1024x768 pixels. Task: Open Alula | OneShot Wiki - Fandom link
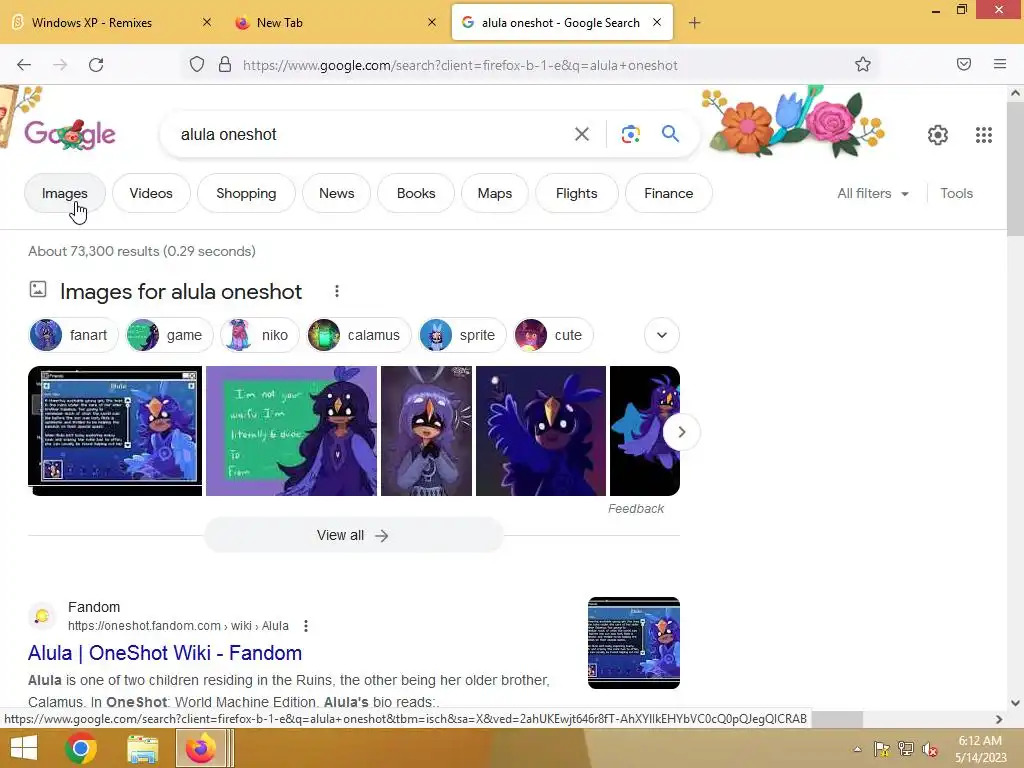(x=165, y=652)
